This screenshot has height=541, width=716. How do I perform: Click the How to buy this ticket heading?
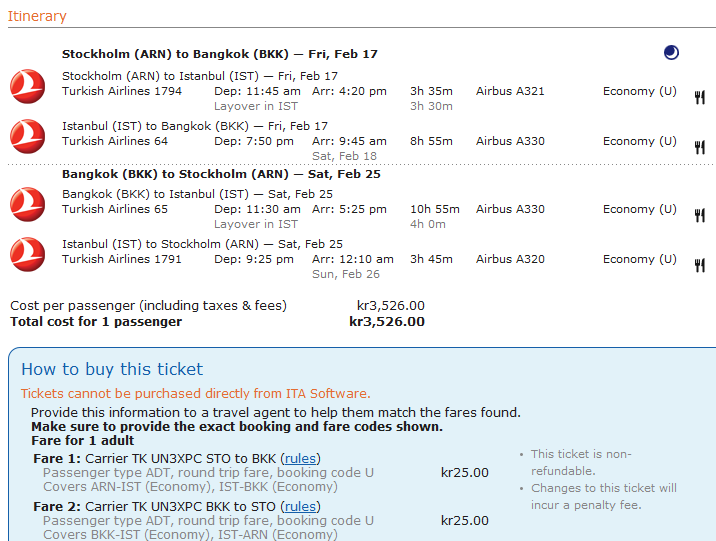[x=112, y=369]
